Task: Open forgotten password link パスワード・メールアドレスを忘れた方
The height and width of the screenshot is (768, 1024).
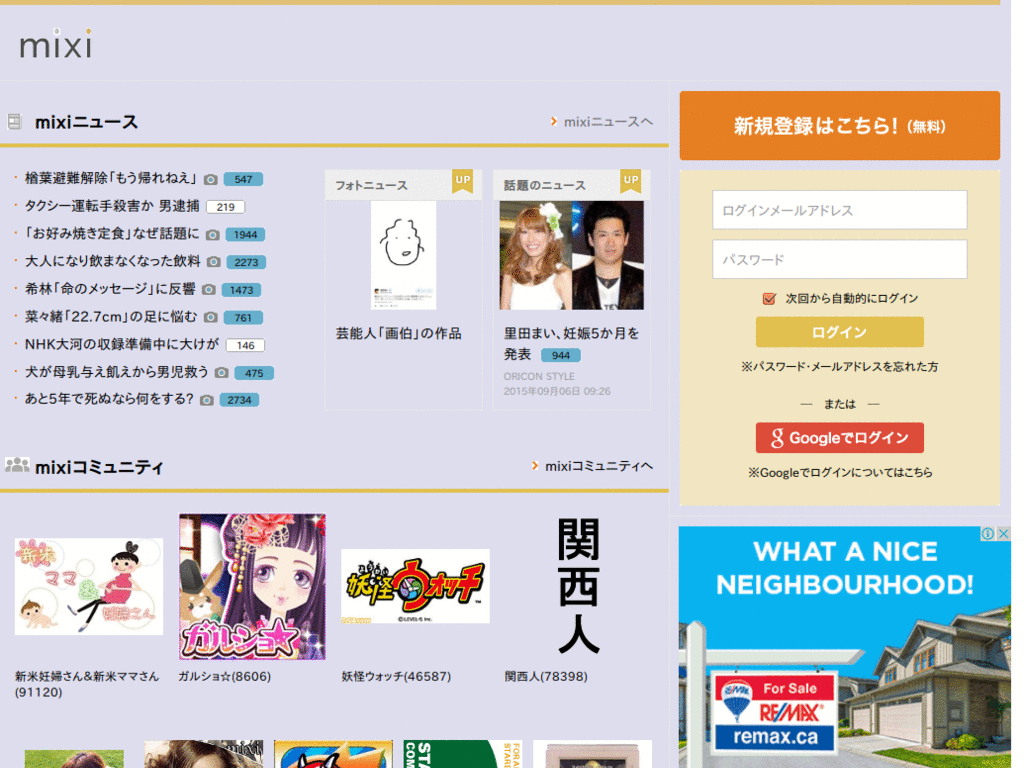Action: pyautogui.click(x=839, y=367)
